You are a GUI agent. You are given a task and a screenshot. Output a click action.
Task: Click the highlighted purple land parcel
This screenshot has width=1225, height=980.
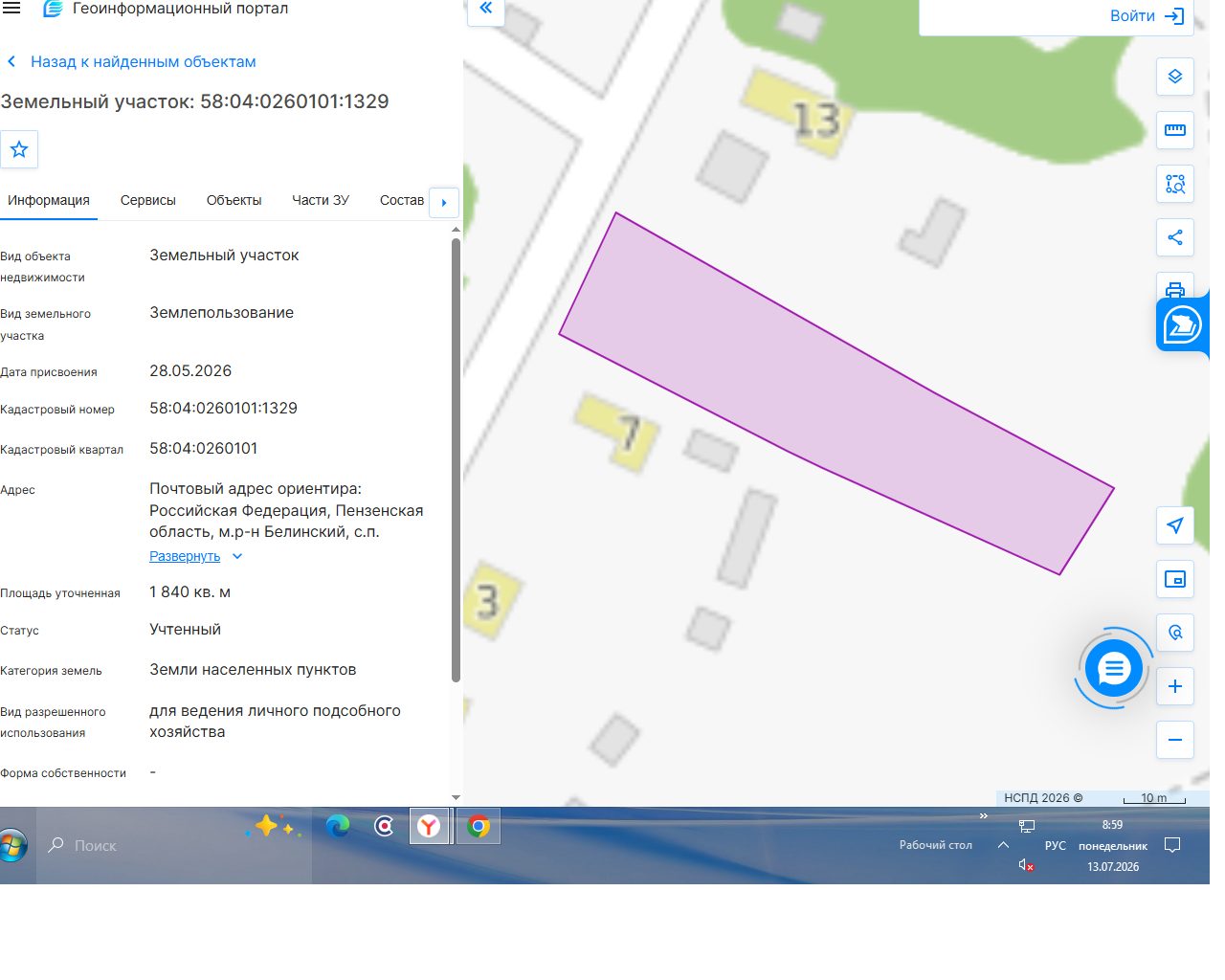pyautogui.click(x=836, y=393)
